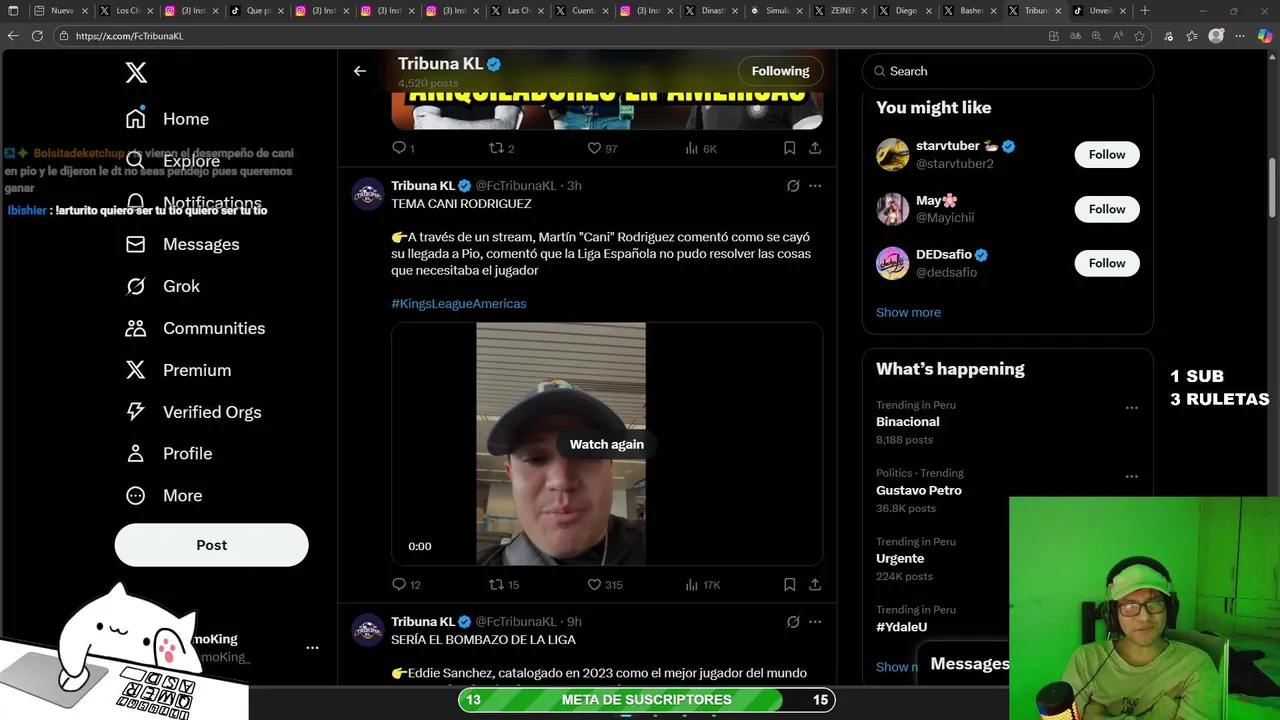This screenshot has width=1280, height=720.
Task: Share the Cani Rodriguez post
Action: click(x=815, y=584)
